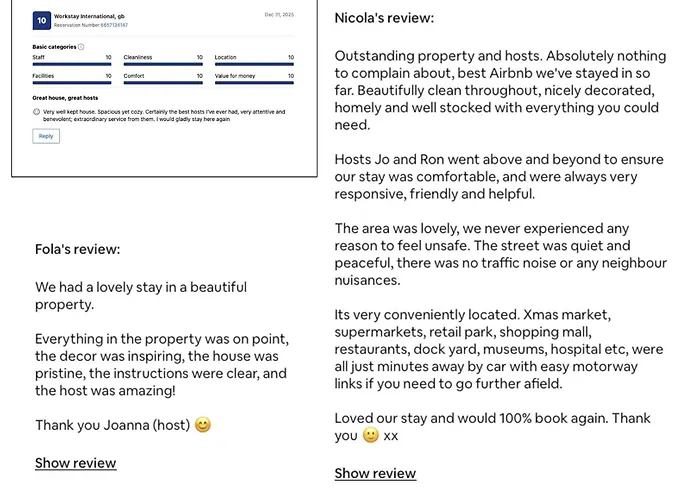Image resolution: width=700 pixels, height=500 pixels.
Task: Click the info icon beside Basic categories
Action: point(81,47)
